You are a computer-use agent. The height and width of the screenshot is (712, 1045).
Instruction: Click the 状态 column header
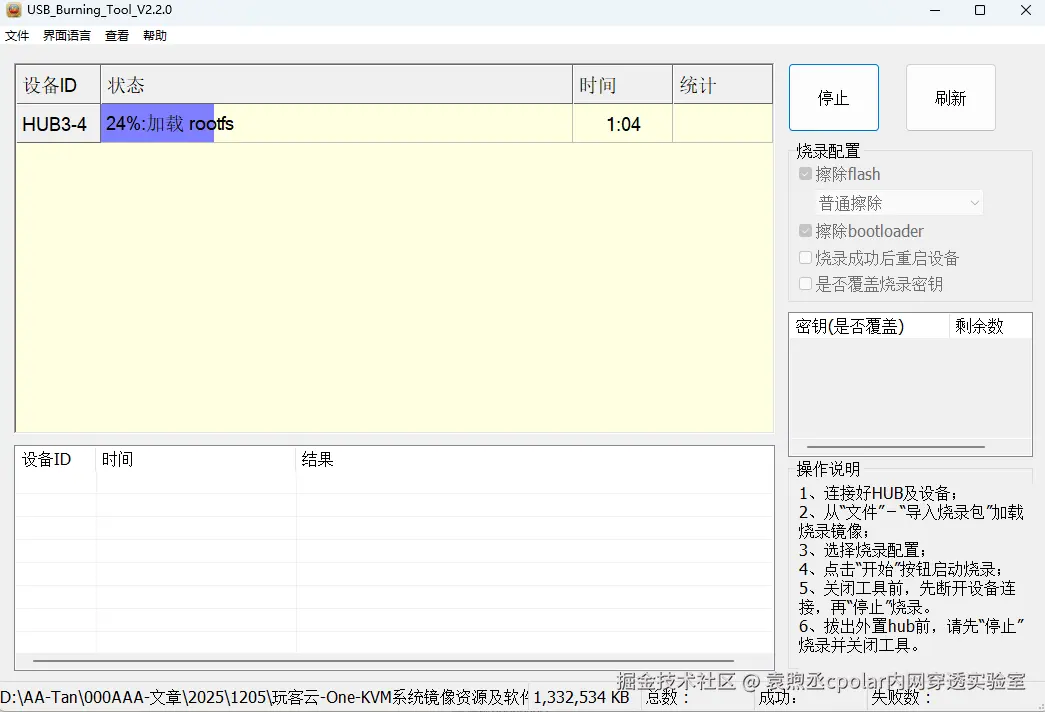click(126, 85)
